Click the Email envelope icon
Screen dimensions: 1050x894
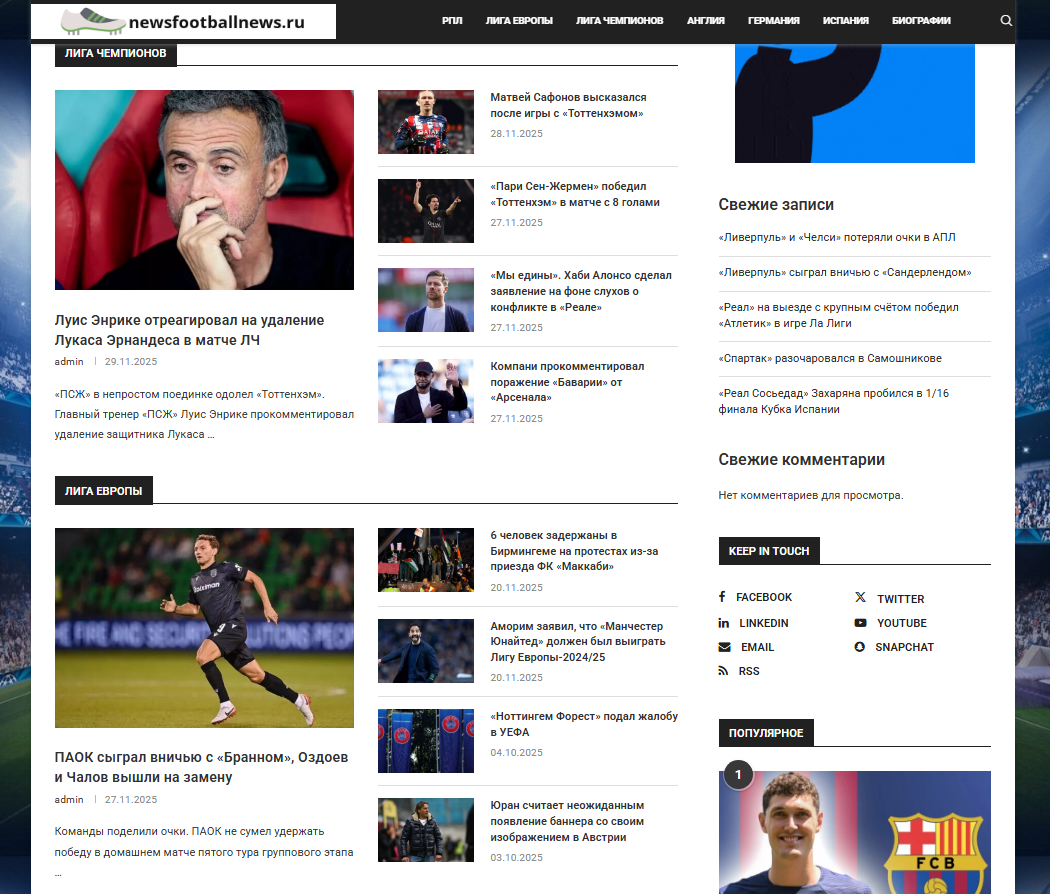[725, 647]
